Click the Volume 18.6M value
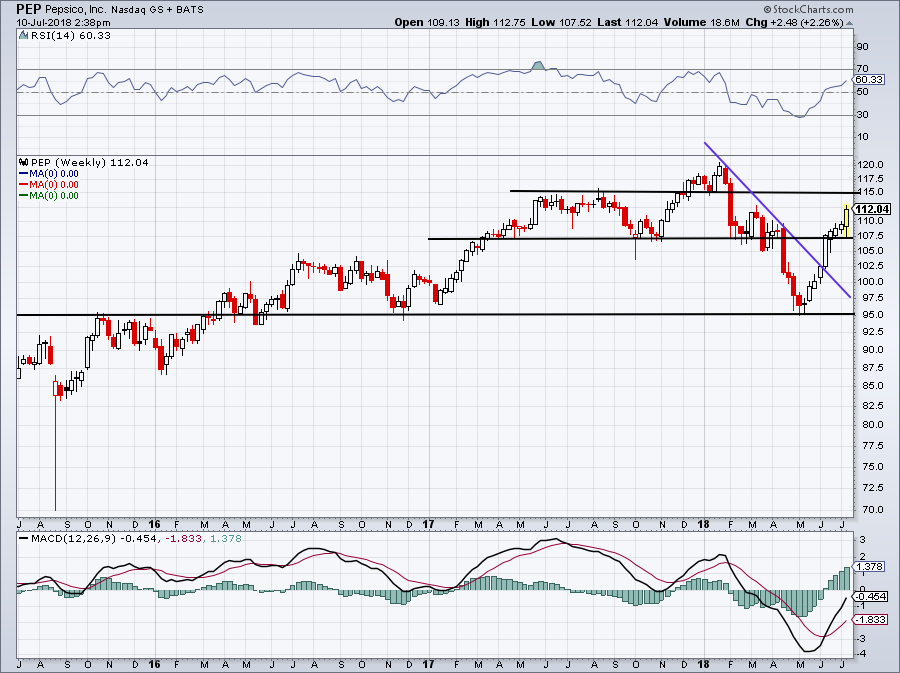Screen dimensions: 900x673 pyautogui.click(x=701, y=22)
